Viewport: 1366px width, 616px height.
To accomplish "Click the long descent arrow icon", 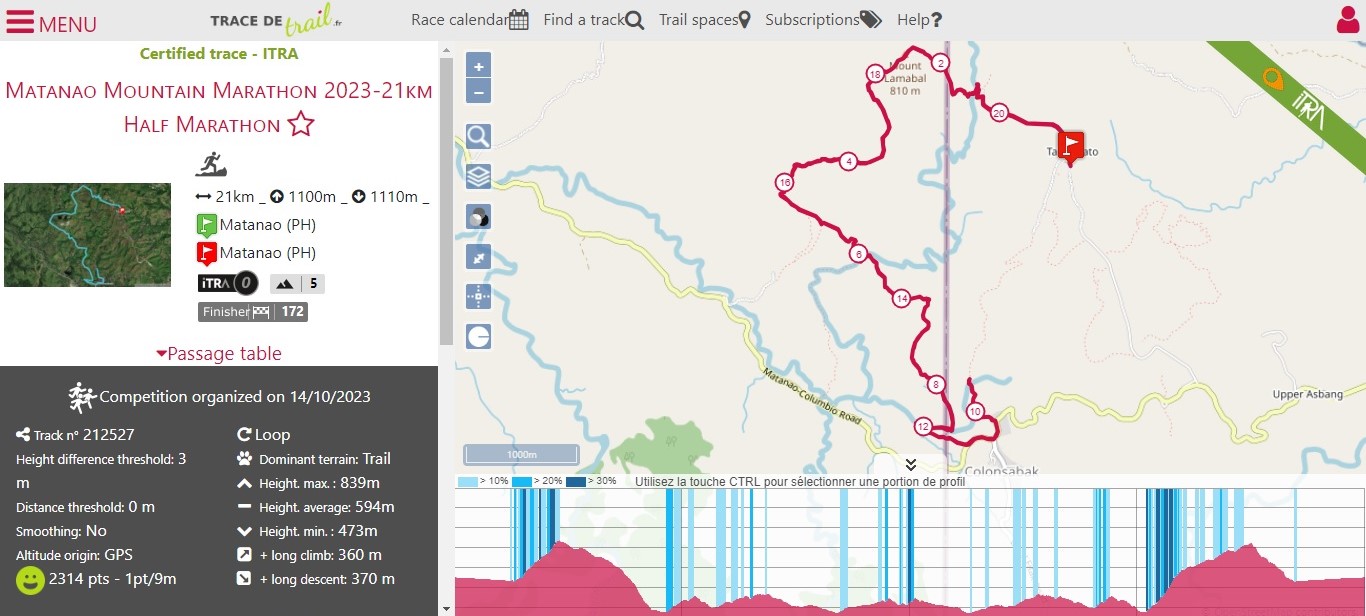I will click(243, 579).
